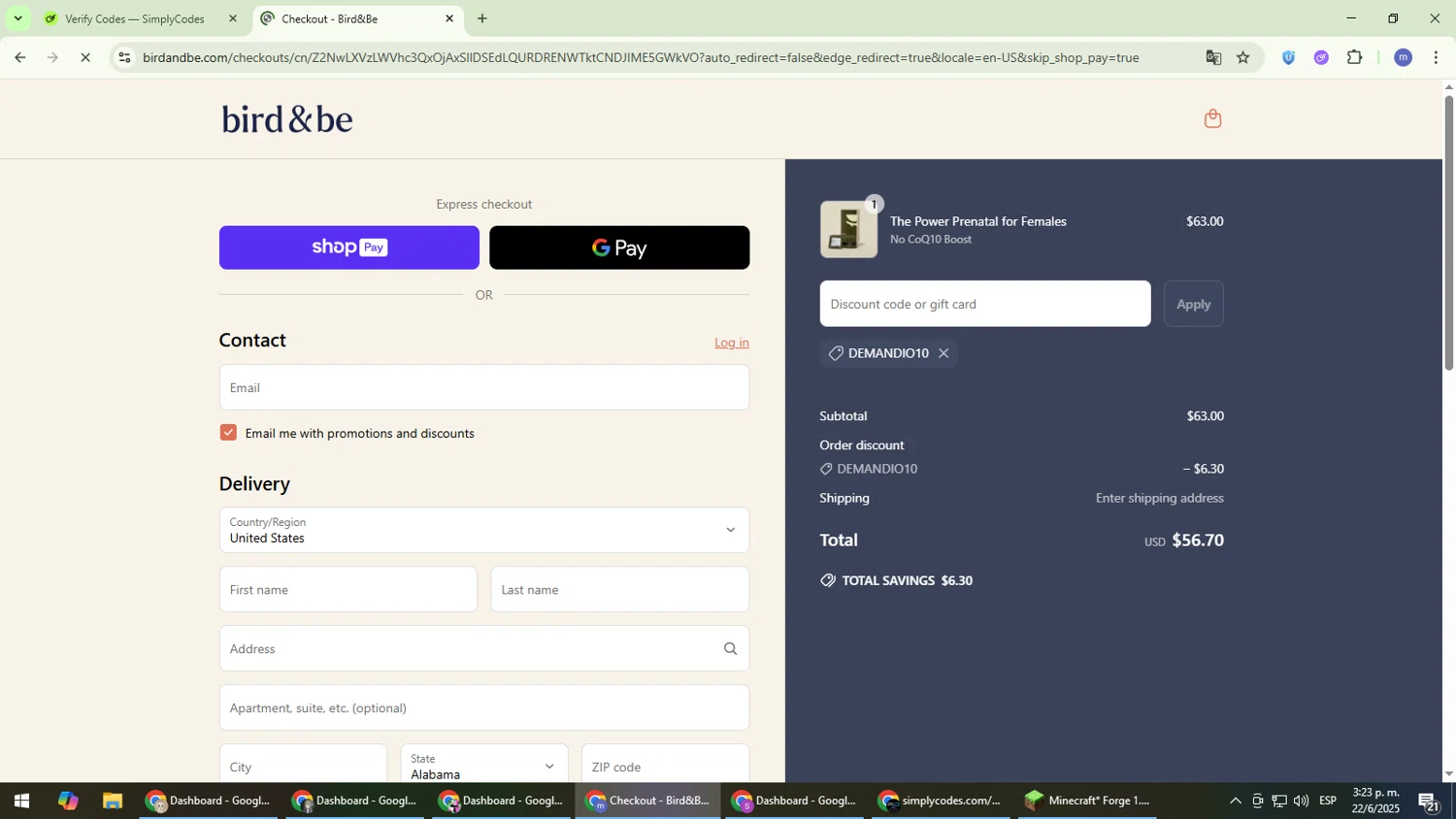Open the purple circular extension icon

point(1321,58)
